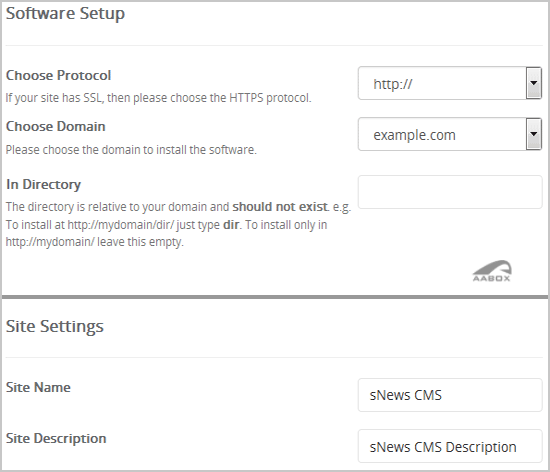
Task: Click the 'Please choose the domain' hint text
Action: click(131, 150)
